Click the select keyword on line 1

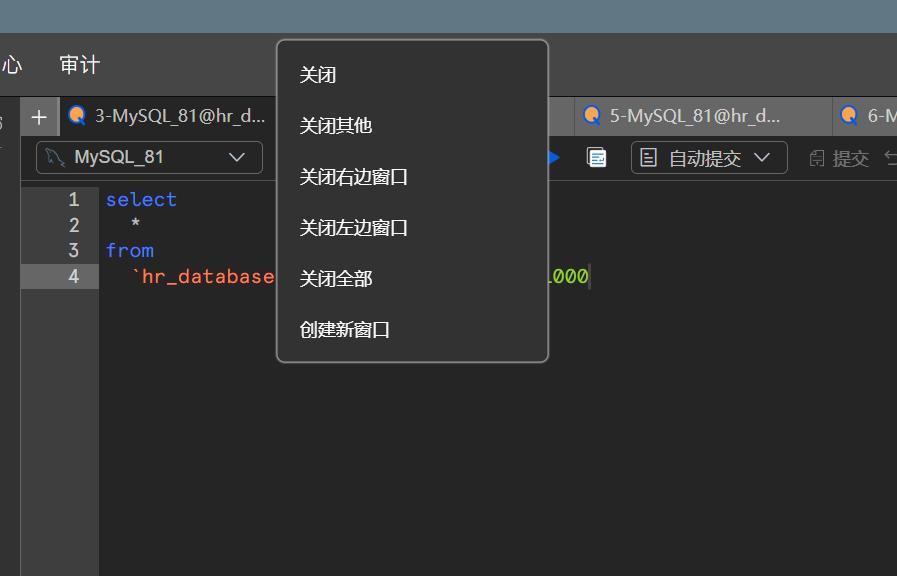pyautogui.click(x=141, y=200)
